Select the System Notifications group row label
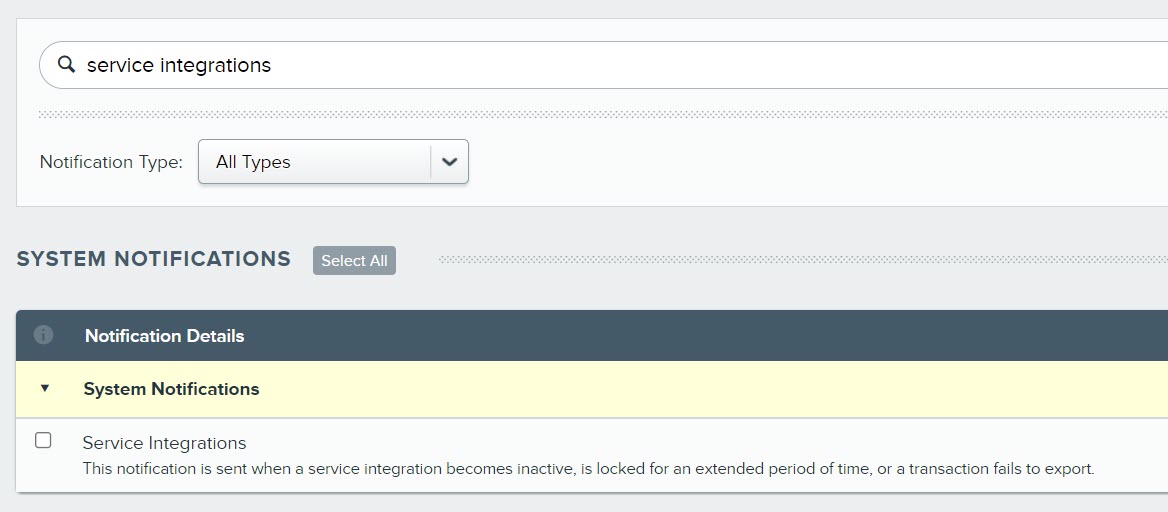Screen dimensions: 1168x512 pos(171,389)
